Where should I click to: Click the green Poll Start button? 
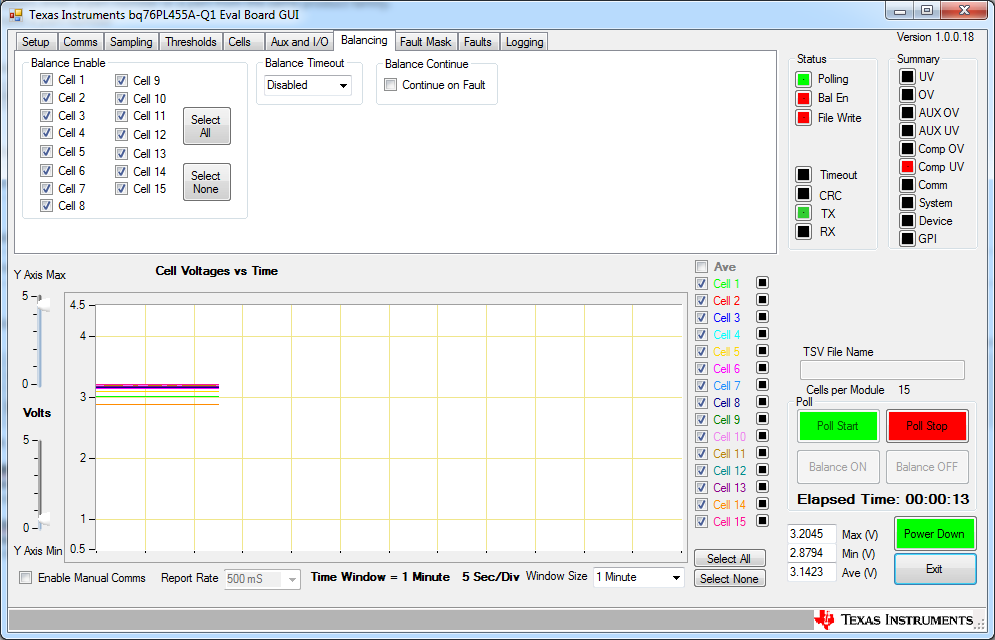pyautogui.click(x=838, y=426)
